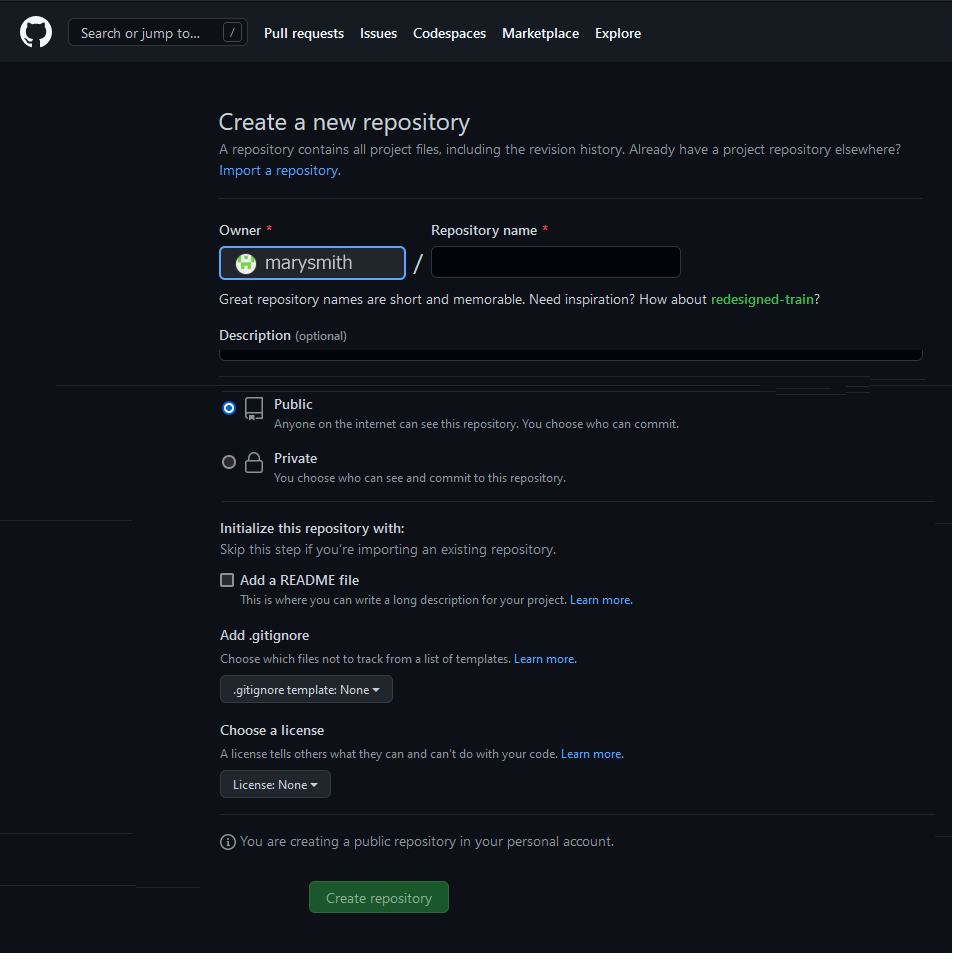The height and width of the screenshot is (960, 954).
Task: Focus the Description optional input field
Action: pyautogui.click(x=571, y=355)
